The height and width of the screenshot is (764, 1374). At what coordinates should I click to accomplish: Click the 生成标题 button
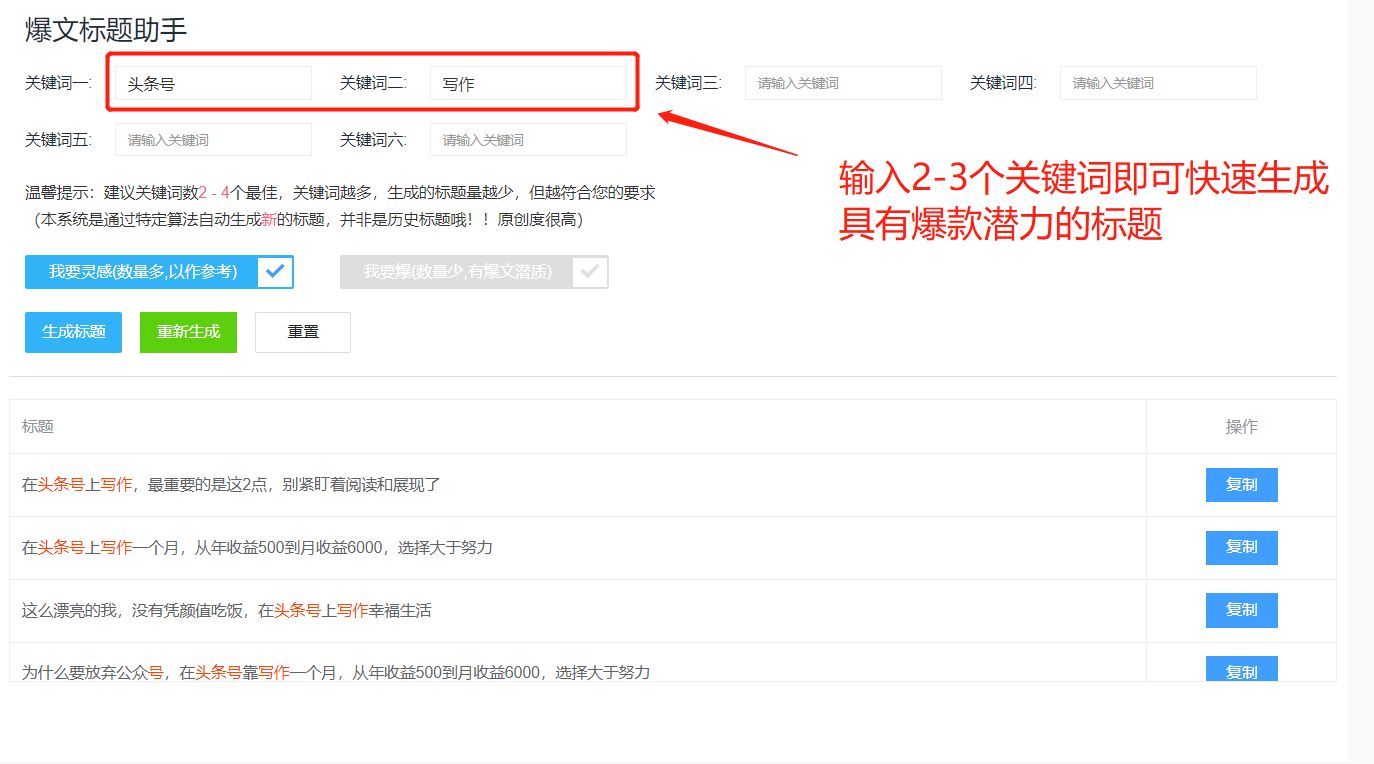[72, 332]
